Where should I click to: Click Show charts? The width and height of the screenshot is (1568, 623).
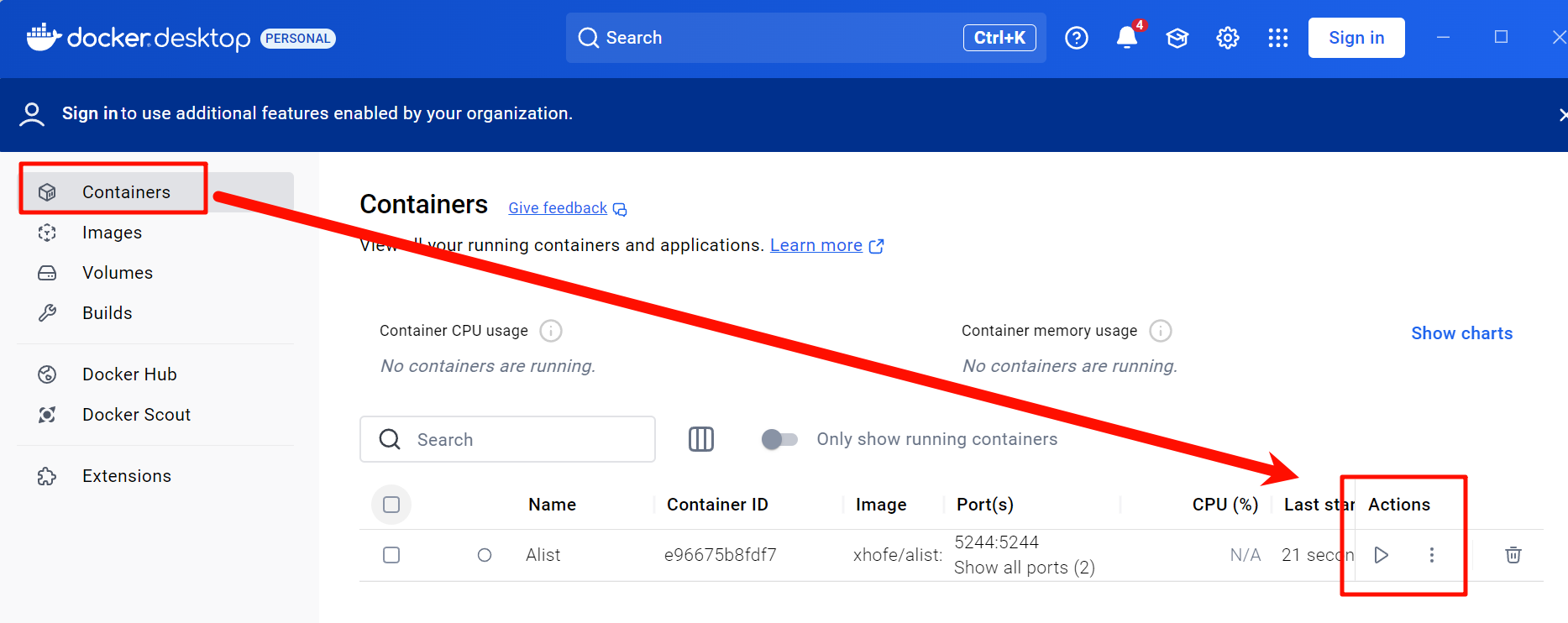pos(1462,333)
